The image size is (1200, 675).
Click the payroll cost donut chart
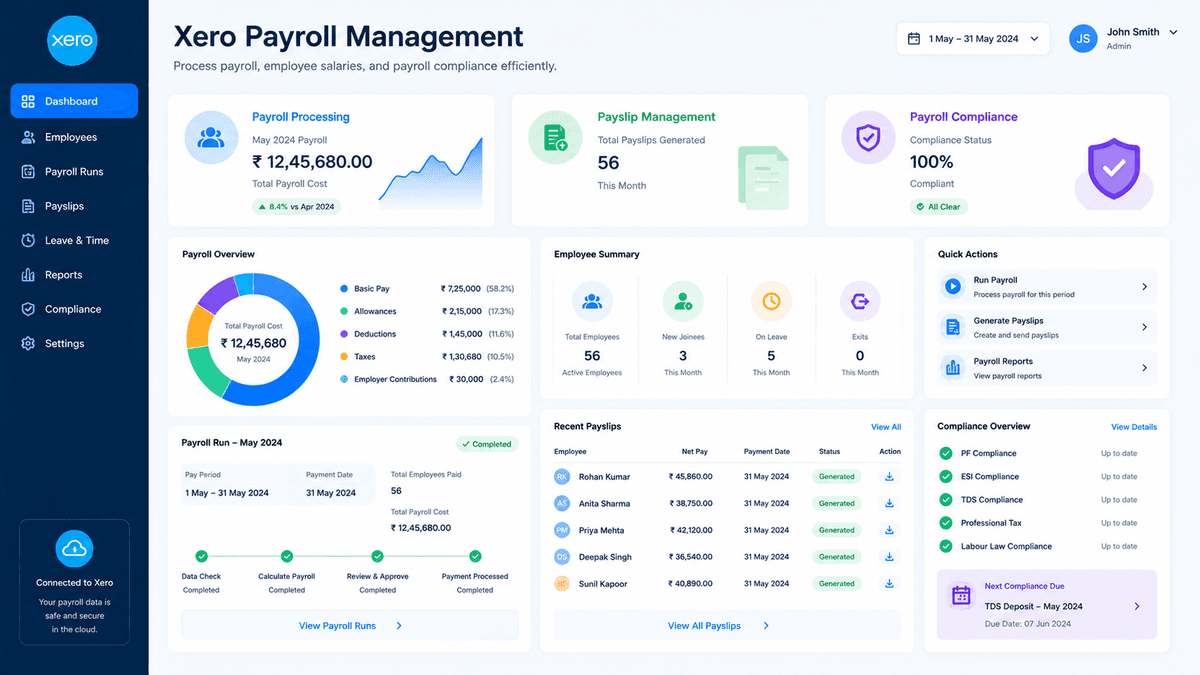(x=253, y=339)
